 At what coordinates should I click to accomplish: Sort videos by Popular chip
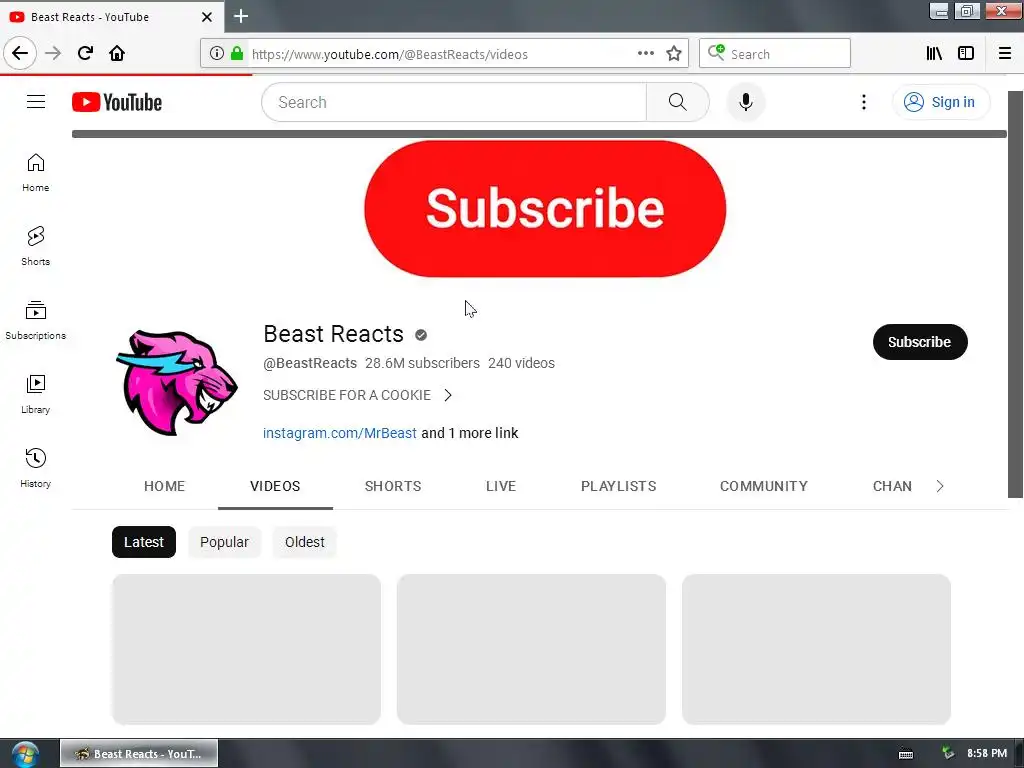coord(224,542)
